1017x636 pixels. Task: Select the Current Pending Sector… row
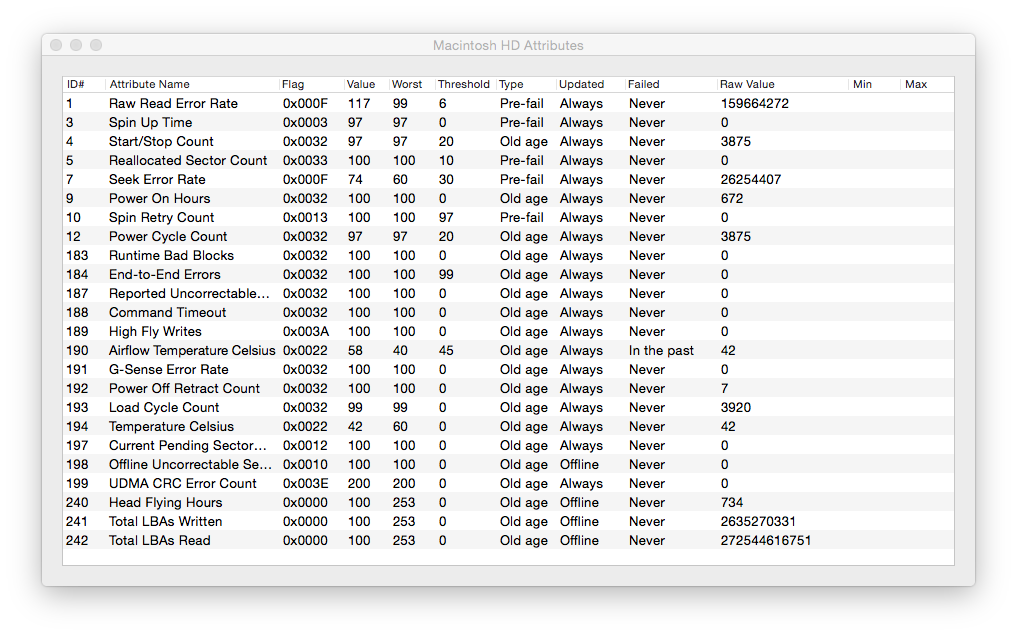[x=508, y=445]
